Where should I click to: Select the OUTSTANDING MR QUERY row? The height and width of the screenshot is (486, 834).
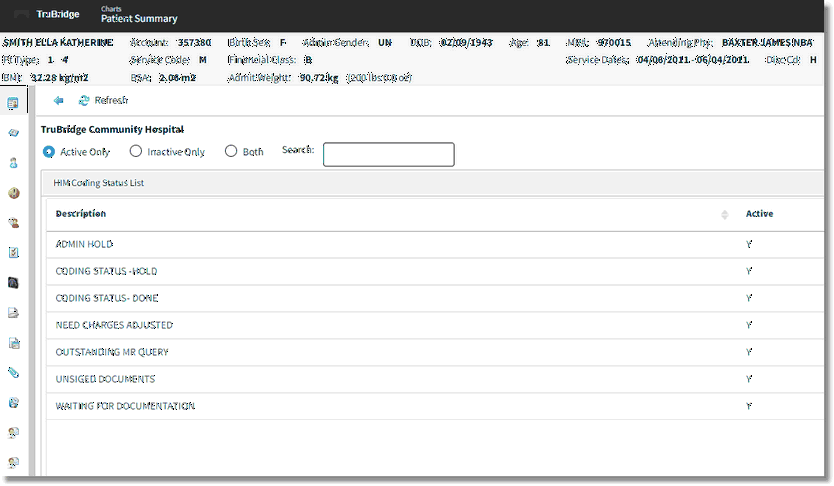click(435, 353)
